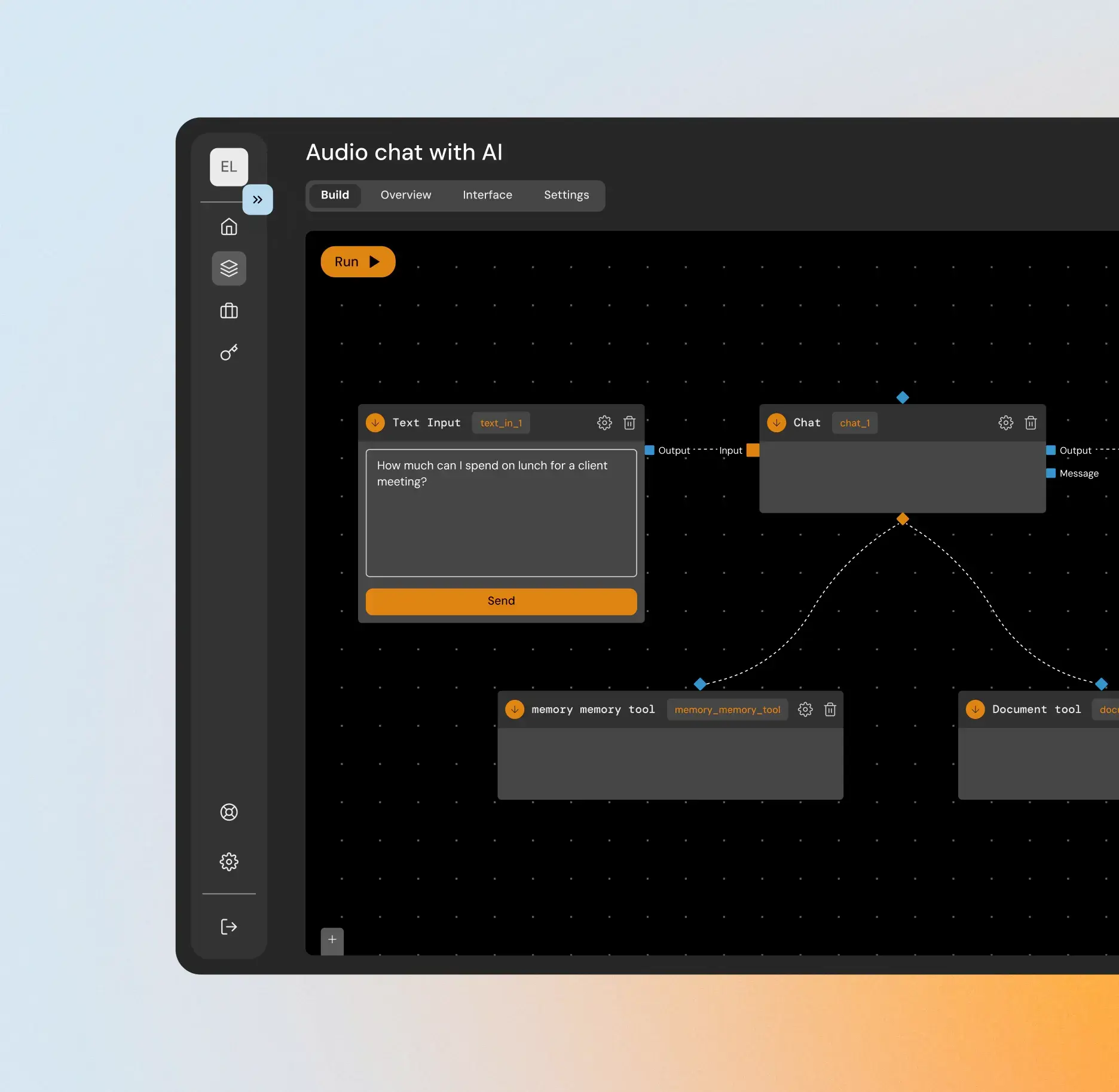The height and width of the screenshot is (1092, 1119).
Task: Collapse the Text Input node via its arrow
Action: (375, 423)
